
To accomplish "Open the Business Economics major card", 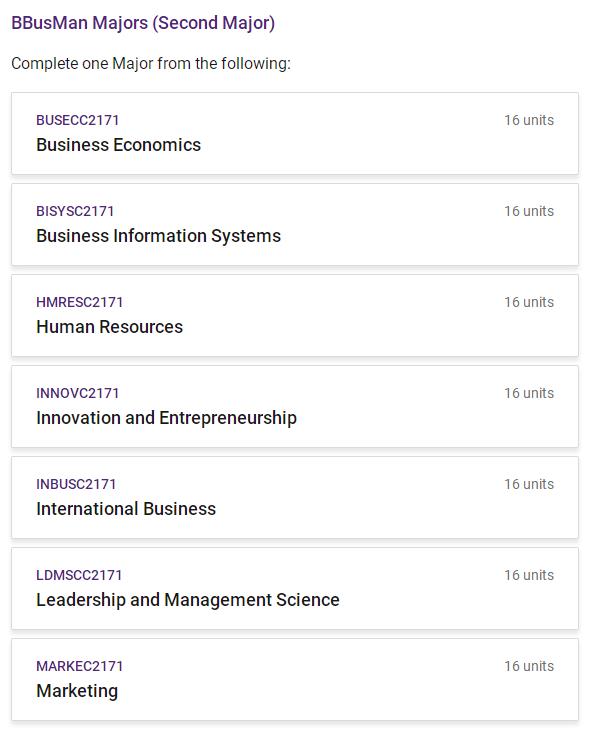I will [x=295, y=134].
